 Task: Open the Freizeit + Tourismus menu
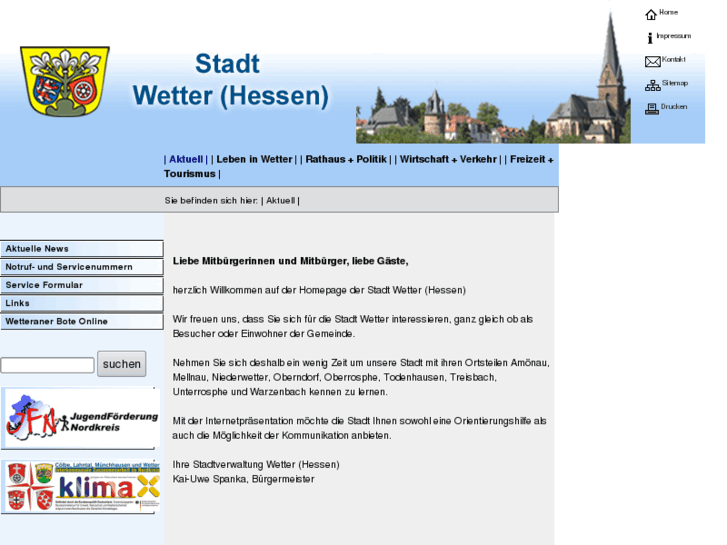coord(359,167)
